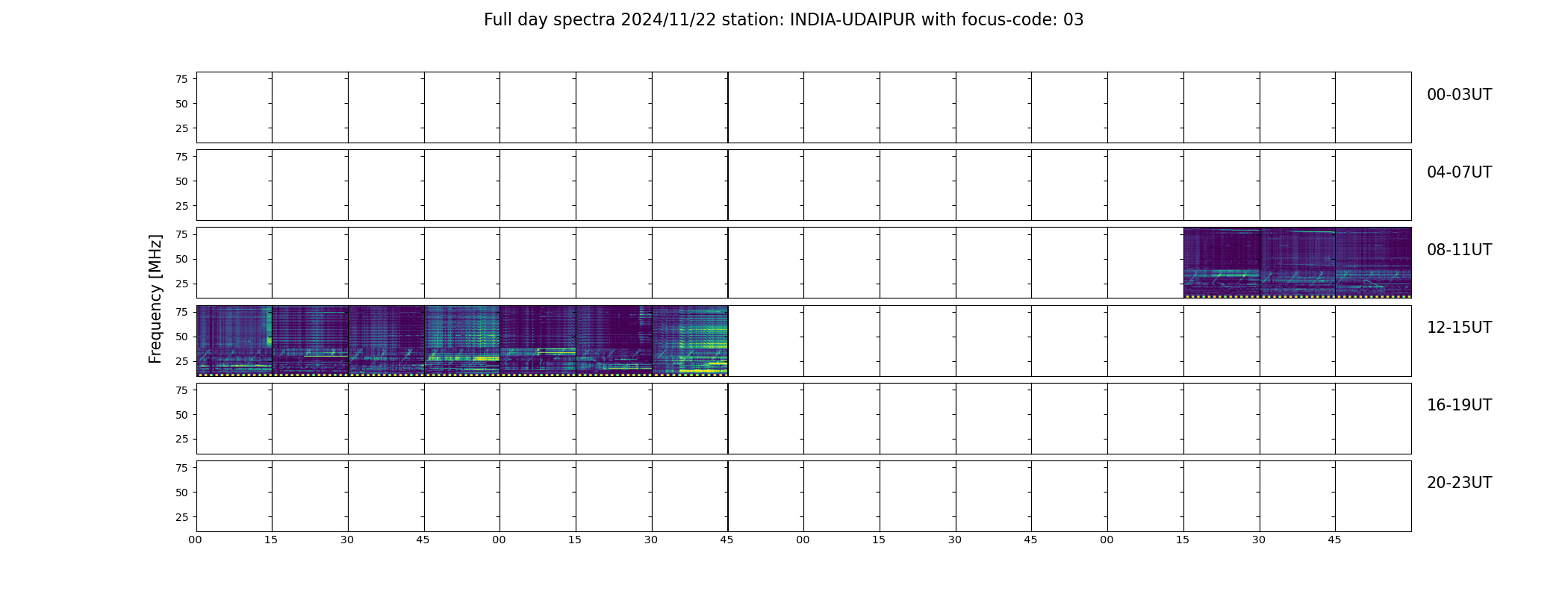
Task: Click the '25' tick label in the 20-23UT row
Action: [181, 516]
